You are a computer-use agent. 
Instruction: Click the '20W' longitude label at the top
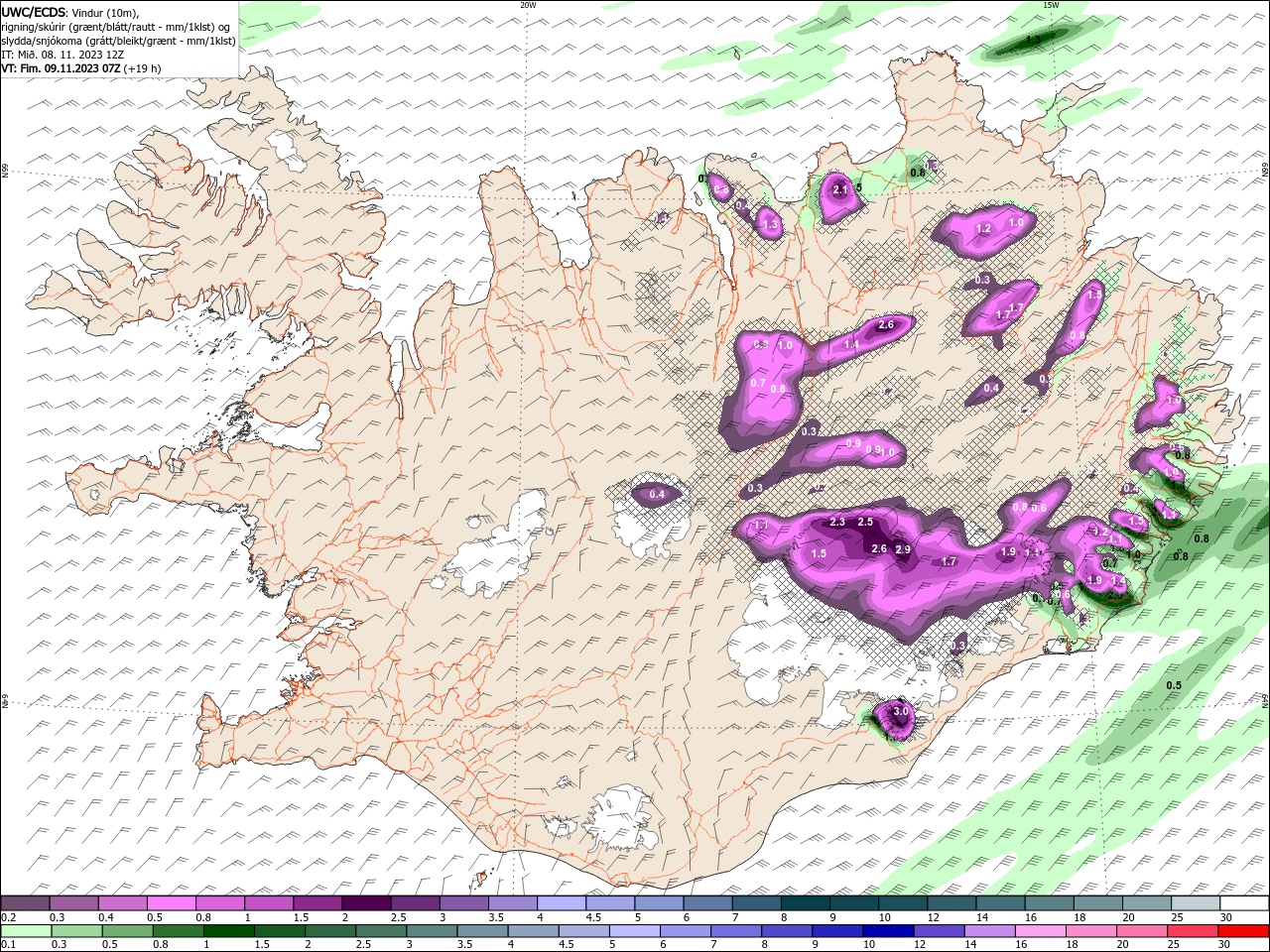[x=528, y=5]
